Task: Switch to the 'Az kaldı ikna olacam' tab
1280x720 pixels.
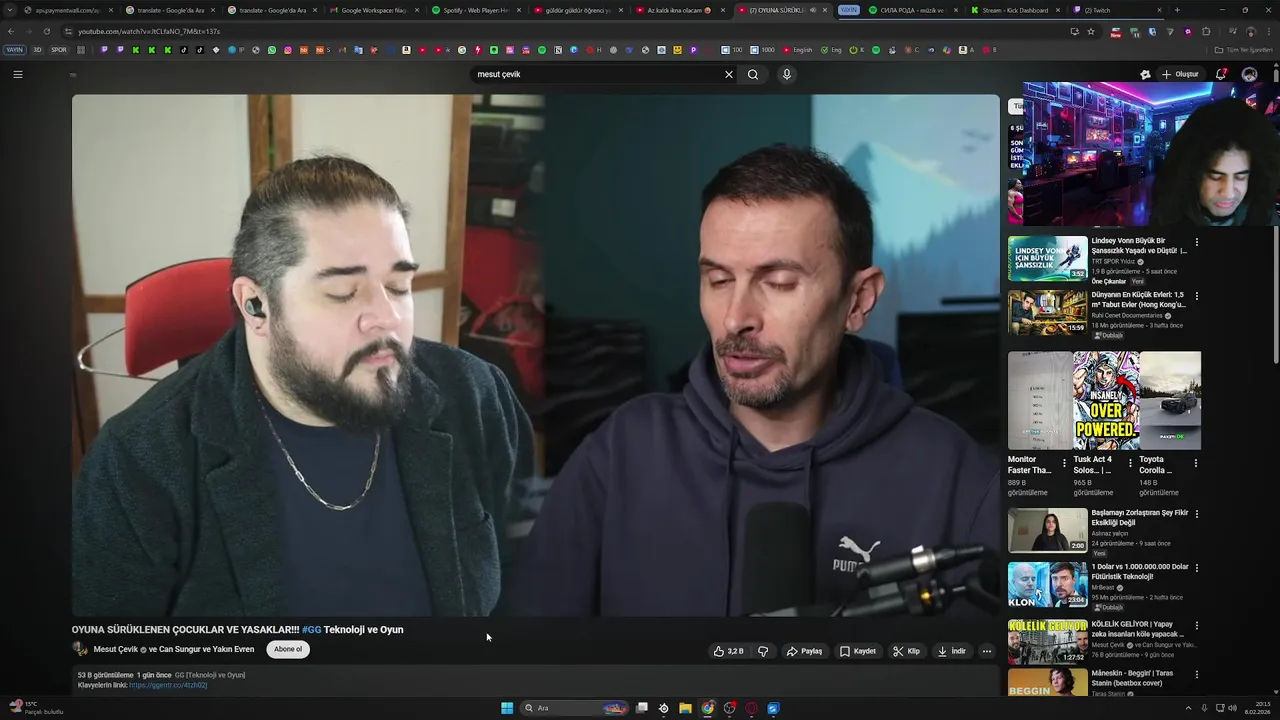Action: [680, 10]
